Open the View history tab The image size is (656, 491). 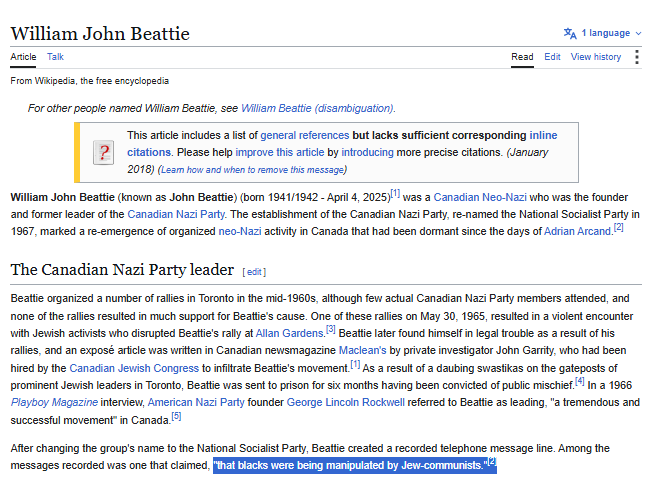596,57
